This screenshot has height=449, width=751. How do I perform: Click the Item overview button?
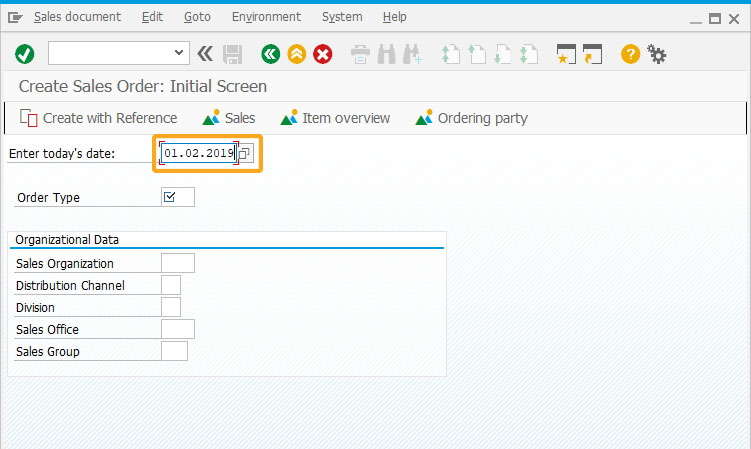pyautogui.click(x=335, y=118)
